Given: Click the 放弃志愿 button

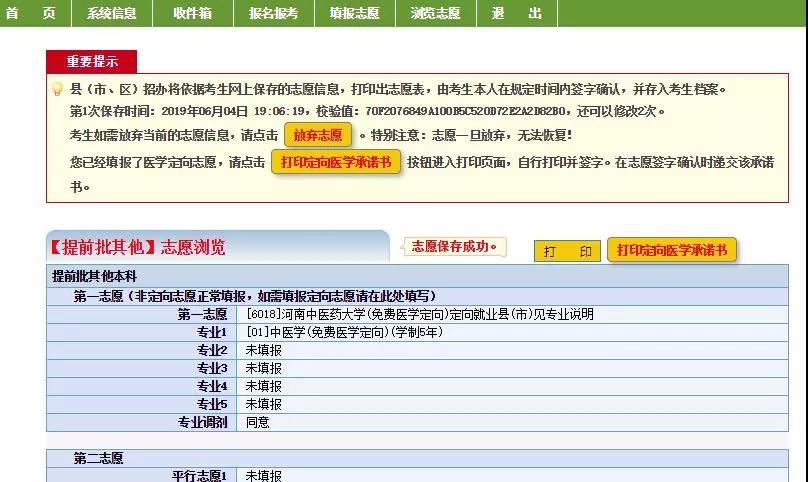Looking at the screenshot, I should click(318, 135).
